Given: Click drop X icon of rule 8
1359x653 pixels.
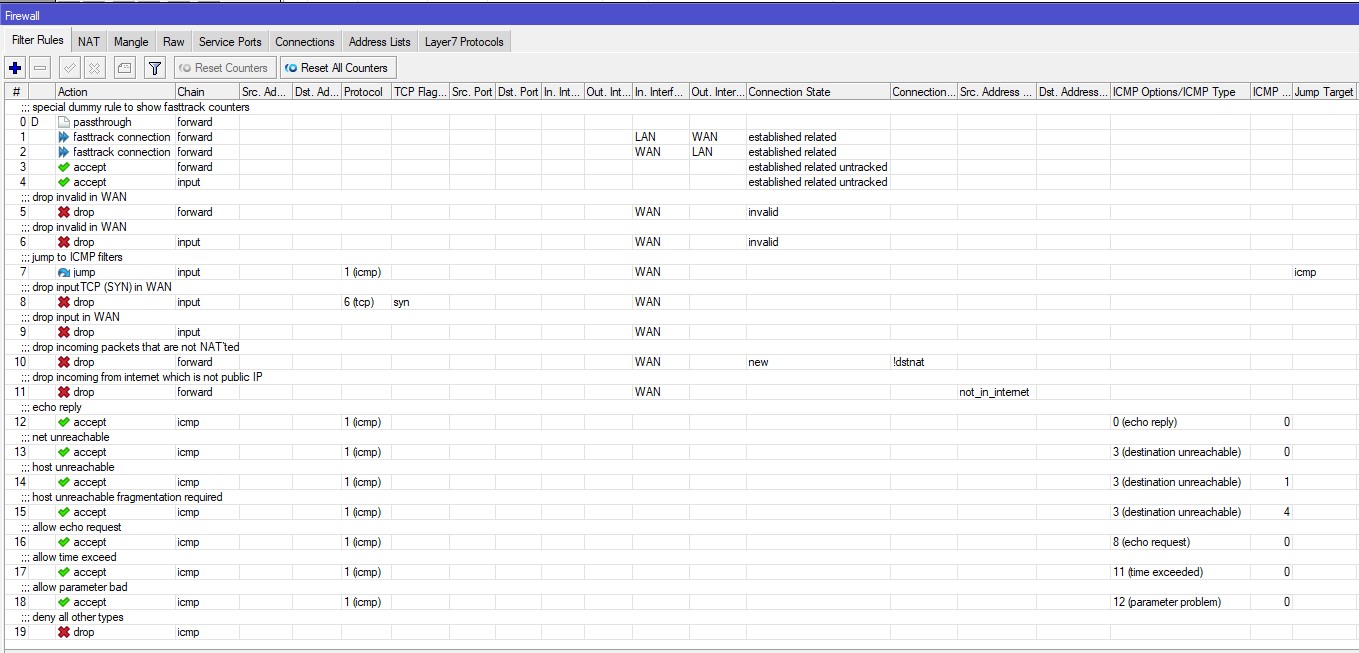Looking at the screenshot, I should click(64, 302).
